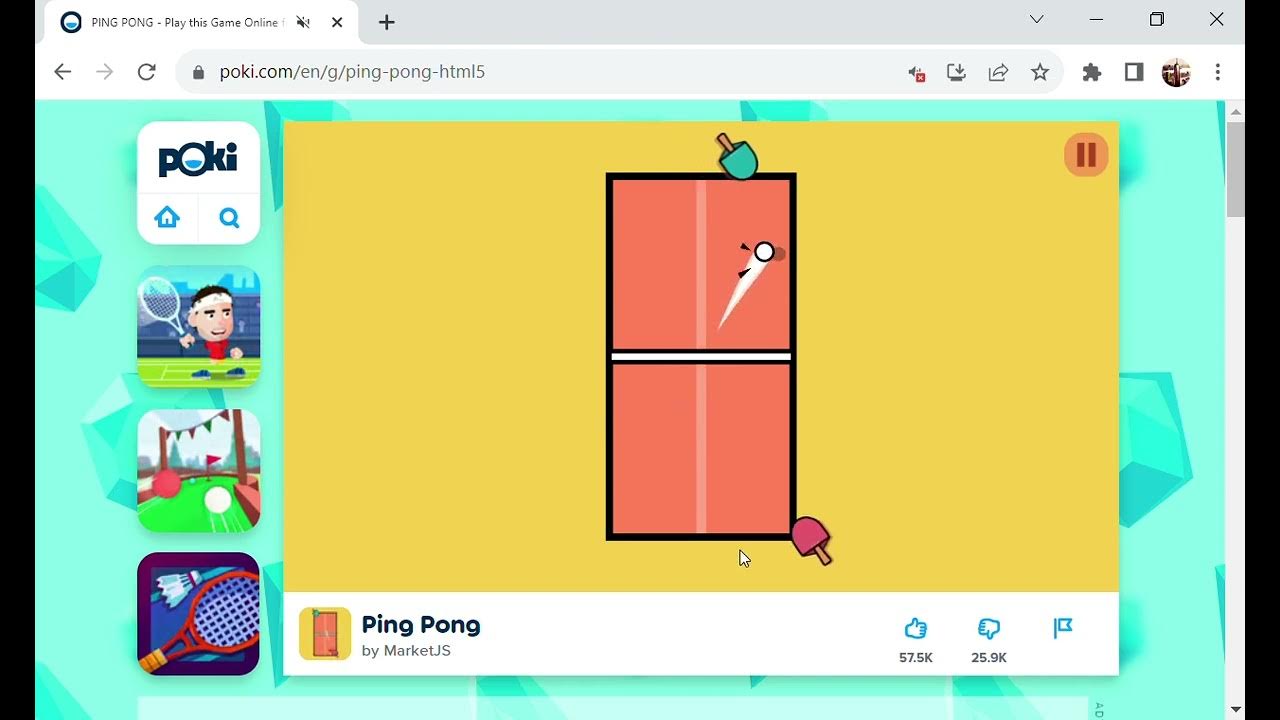
Task: Like the game with thumbs up
Action: 916,628
